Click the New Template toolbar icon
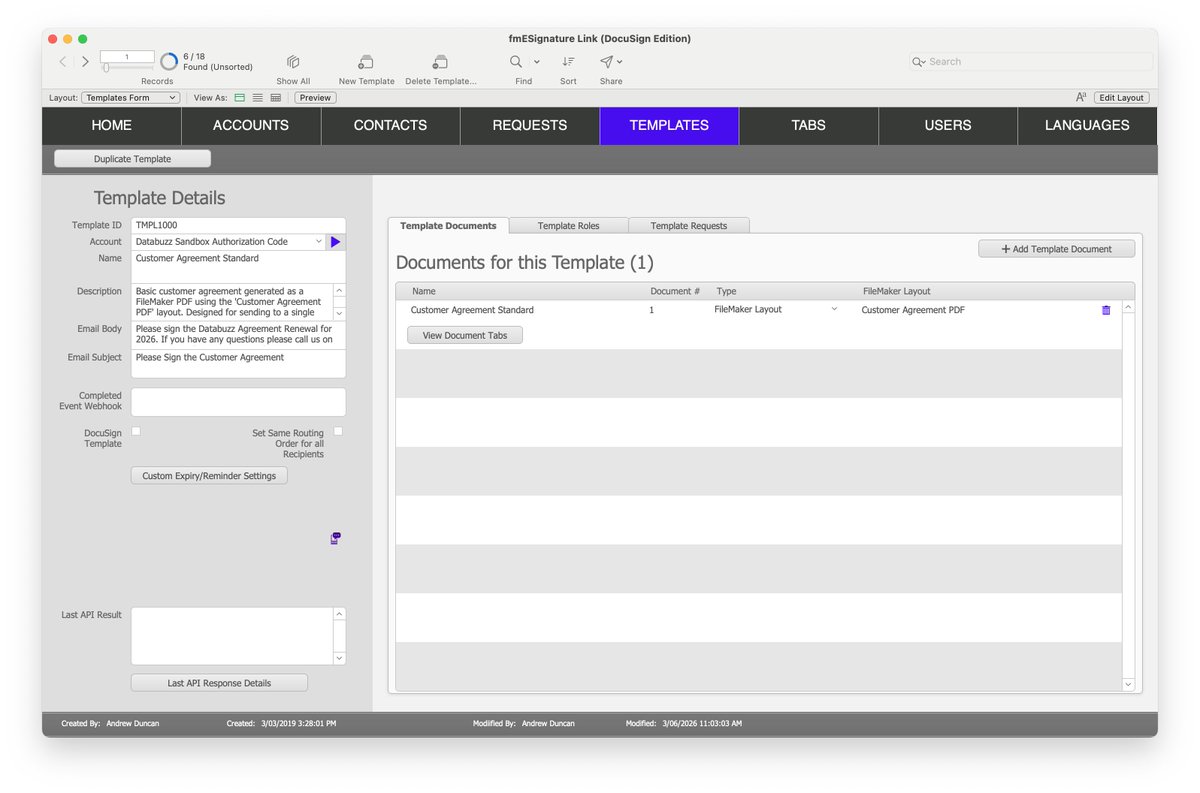Screen dimensions: 1200x793 [366, 62]
